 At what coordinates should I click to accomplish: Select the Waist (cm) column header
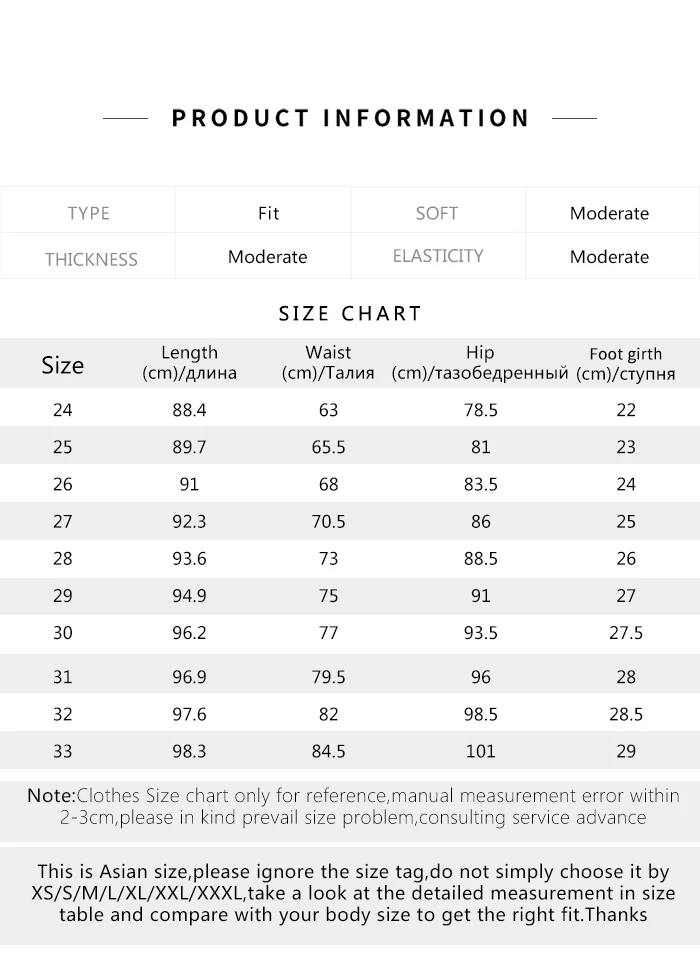click(x=328, y=363)
